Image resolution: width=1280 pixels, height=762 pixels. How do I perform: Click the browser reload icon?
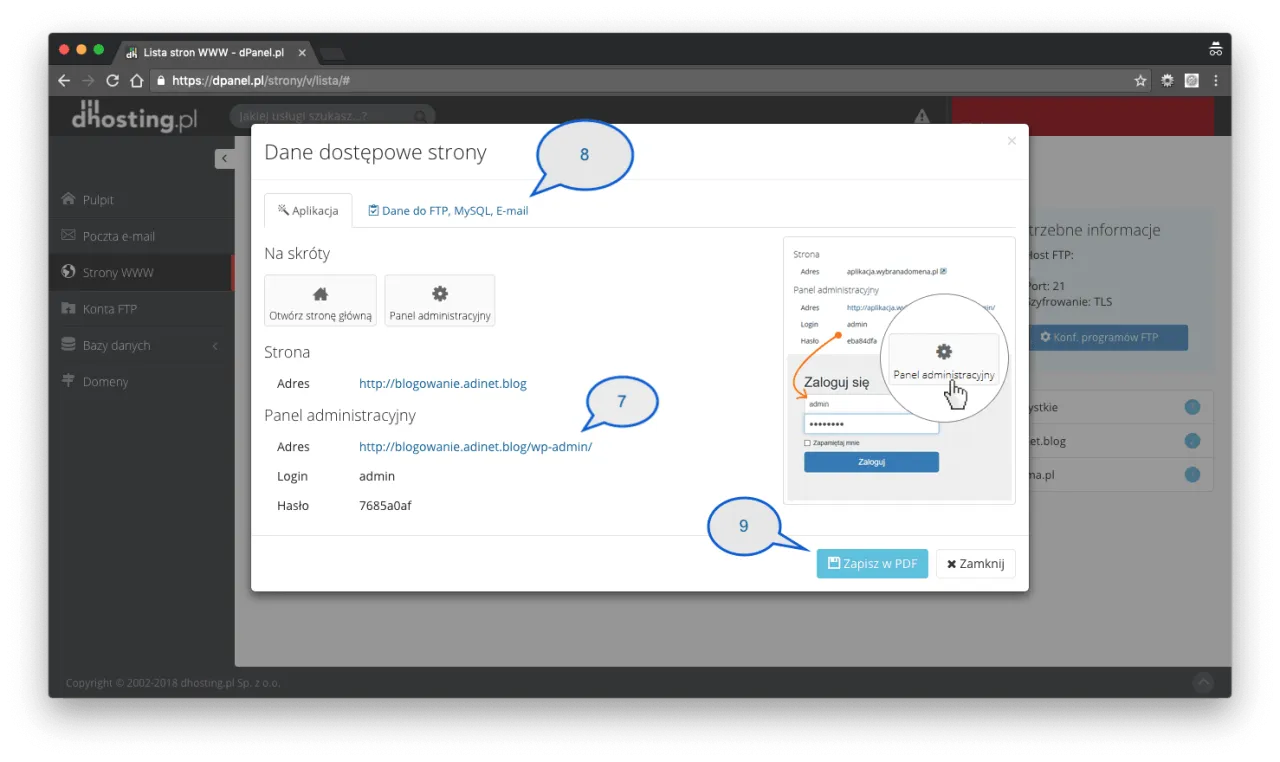tap(112, 81)
